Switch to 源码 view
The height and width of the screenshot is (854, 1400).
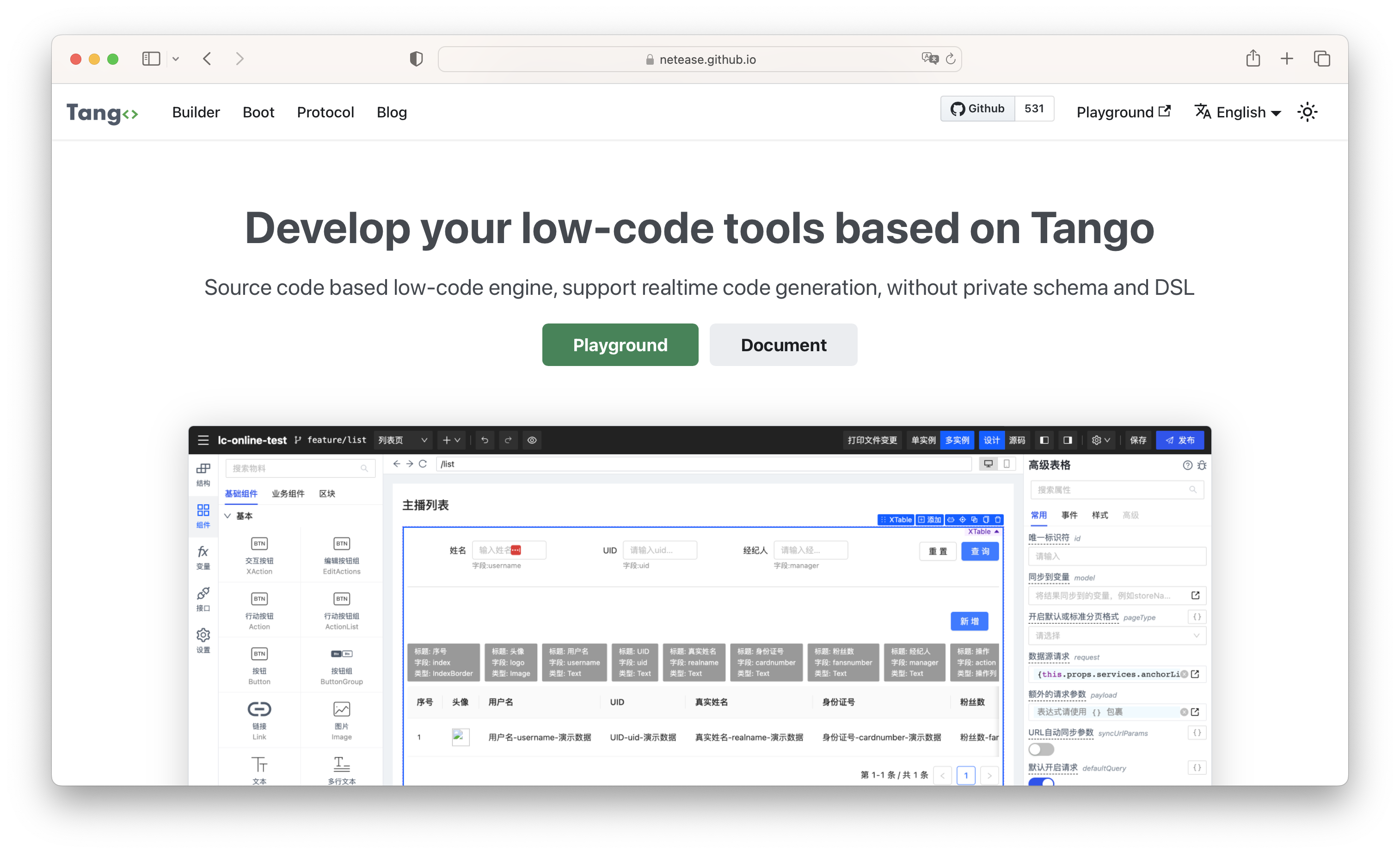1016,440
